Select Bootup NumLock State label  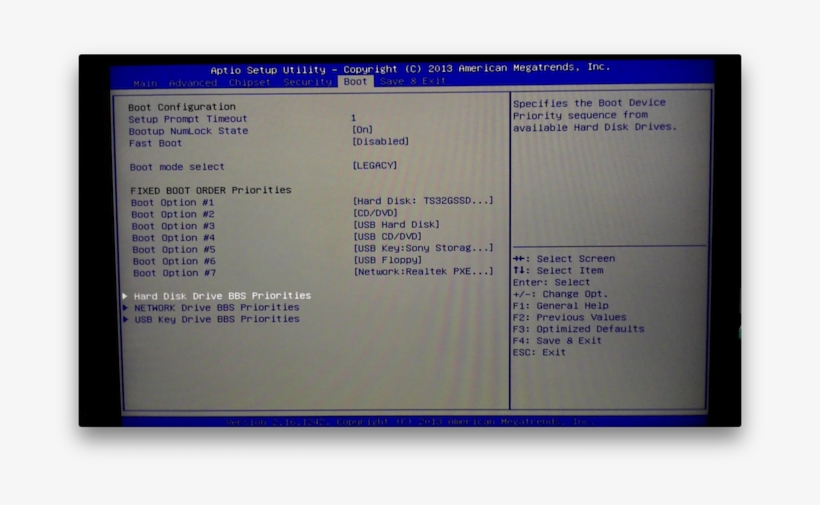[x=188, y=131]
